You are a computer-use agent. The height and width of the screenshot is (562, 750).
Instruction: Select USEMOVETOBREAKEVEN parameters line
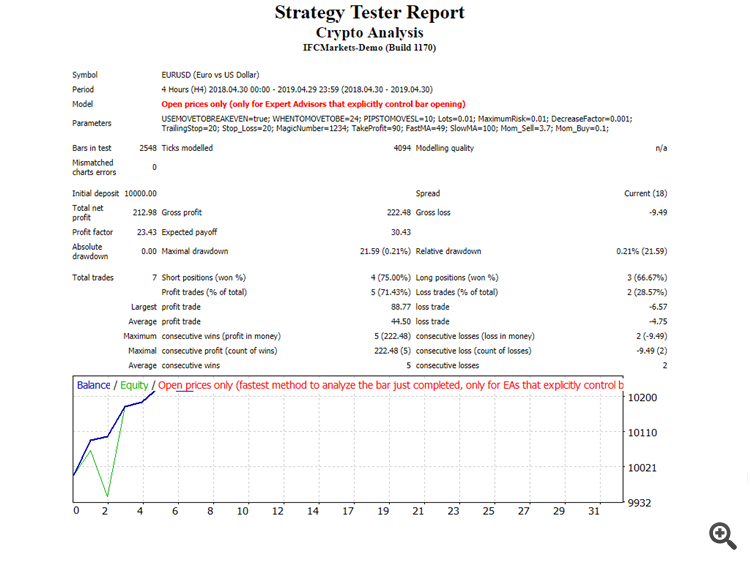397,119
